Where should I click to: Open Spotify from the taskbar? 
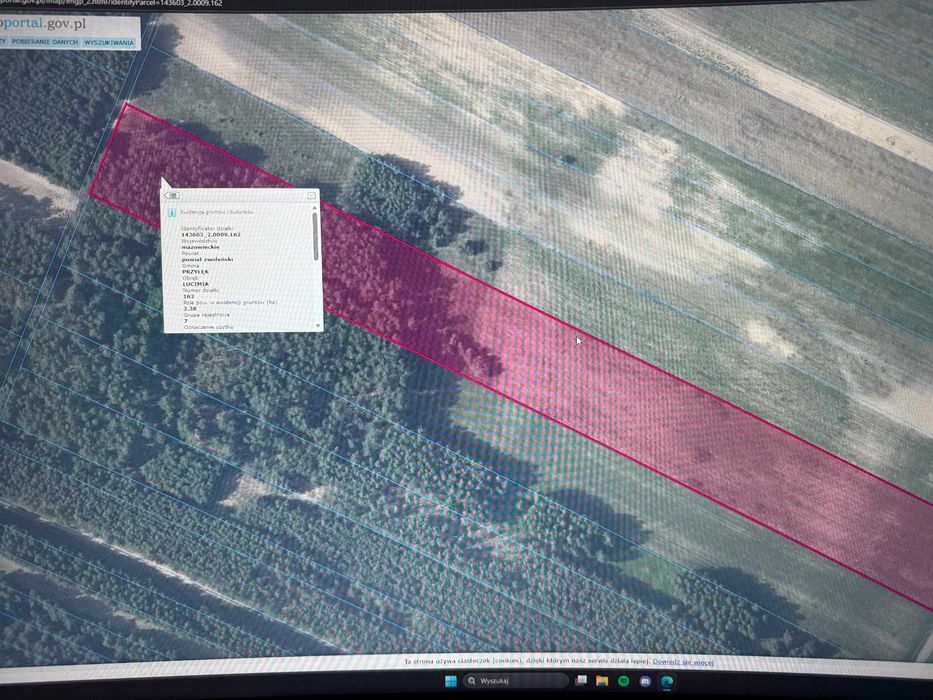[623, 680]
